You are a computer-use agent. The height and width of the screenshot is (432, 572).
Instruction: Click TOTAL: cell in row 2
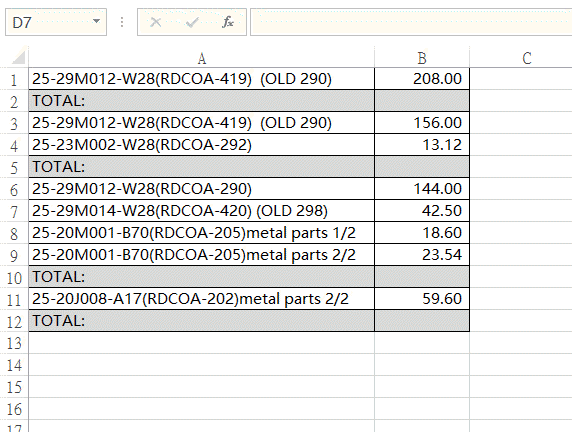[x=201, y=101]
